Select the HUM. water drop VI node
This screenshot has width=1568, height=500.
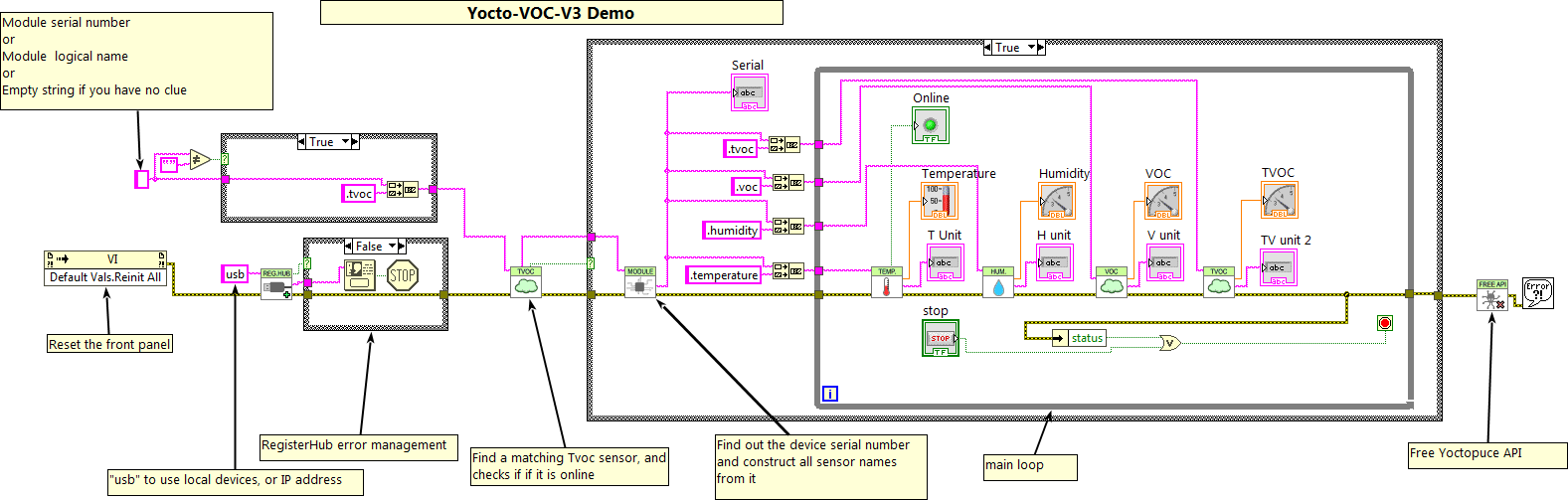click(x=997, y=283)
